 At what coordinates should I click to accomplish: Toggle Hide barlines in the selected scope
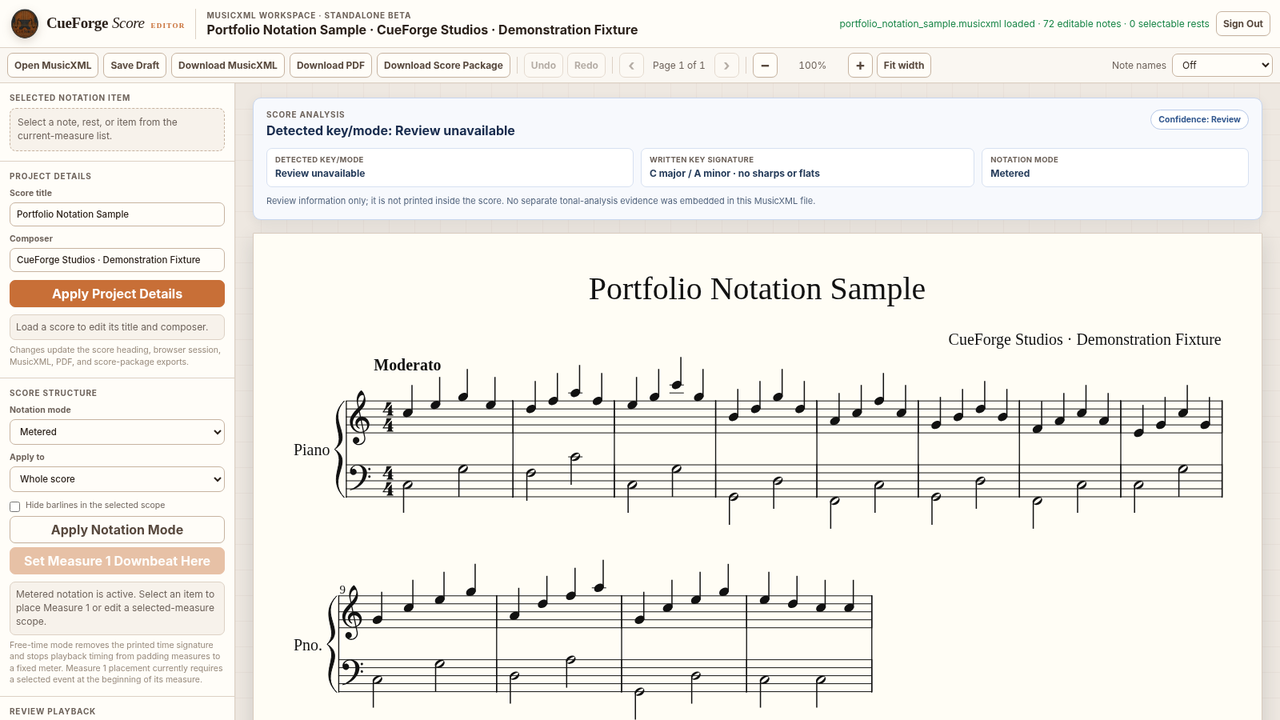pyautogui.click(x=15, y=506)
